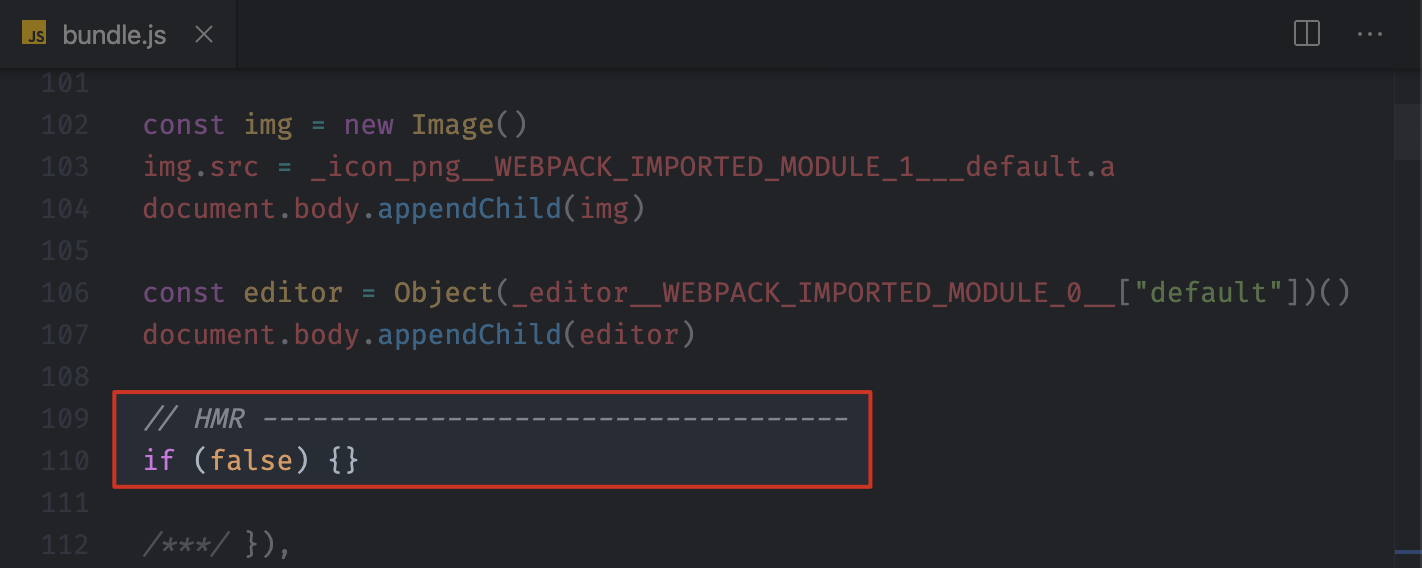Click line number 106 in the gutter
Viewport: 1422px width, 568px height.
(64, 293)
